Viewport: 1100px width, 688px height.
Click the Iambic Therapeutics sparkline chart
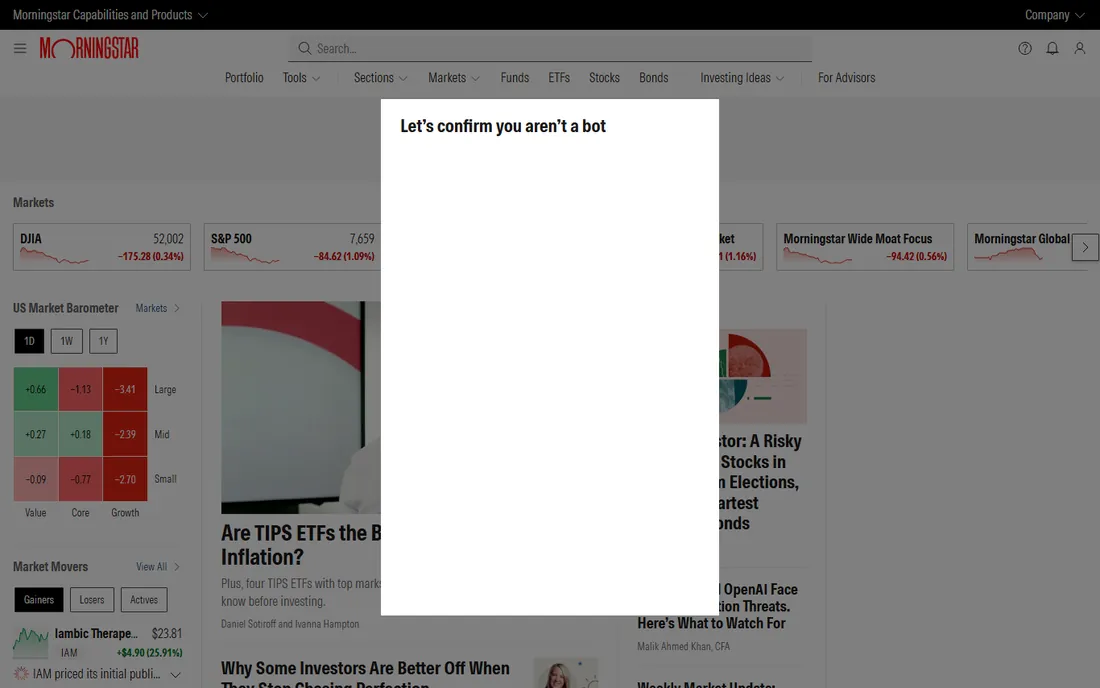tap(31, 642)
